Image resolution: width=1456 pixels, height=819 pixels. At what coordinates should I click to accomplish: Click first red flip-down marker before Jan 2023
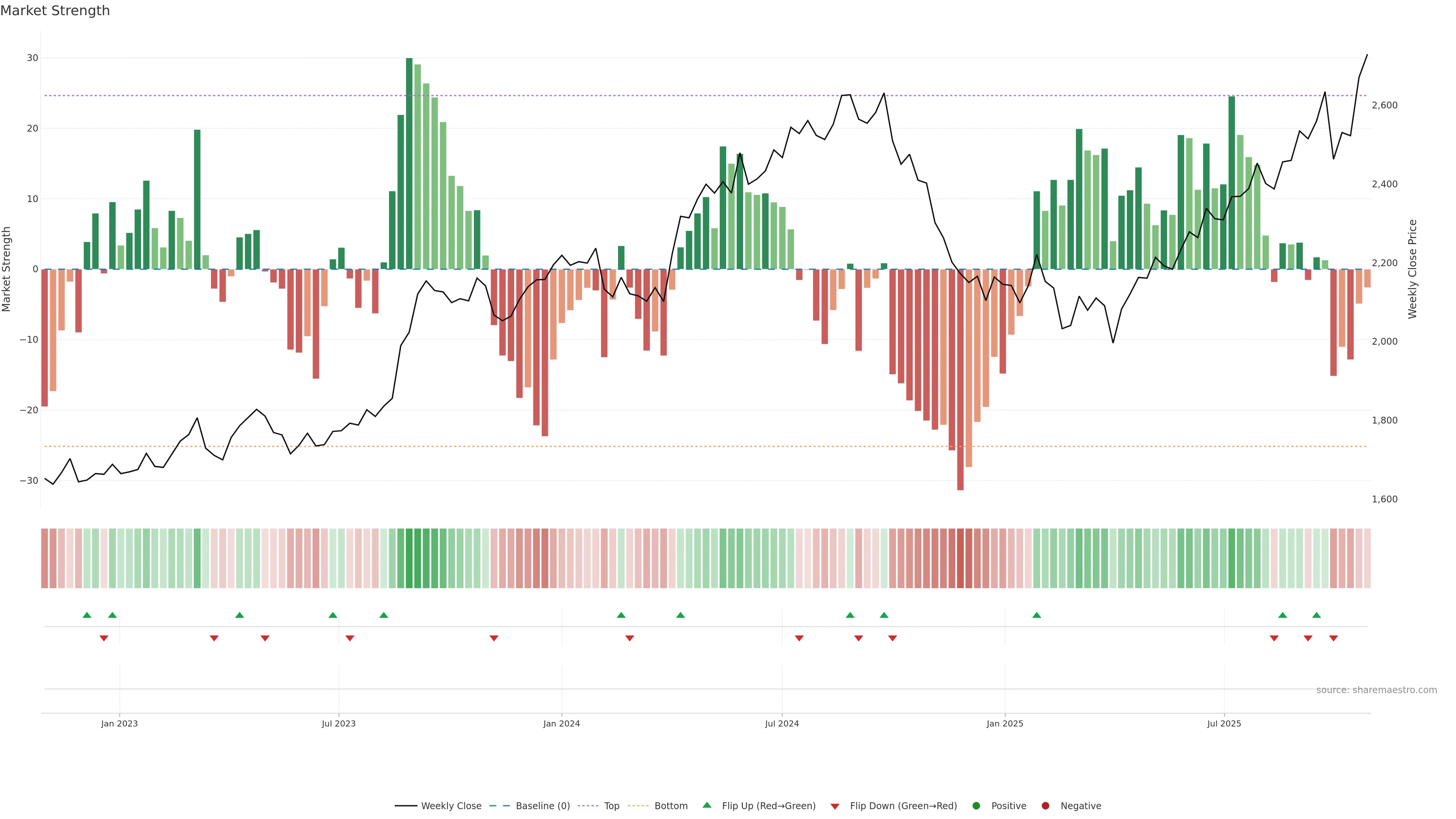104,638
